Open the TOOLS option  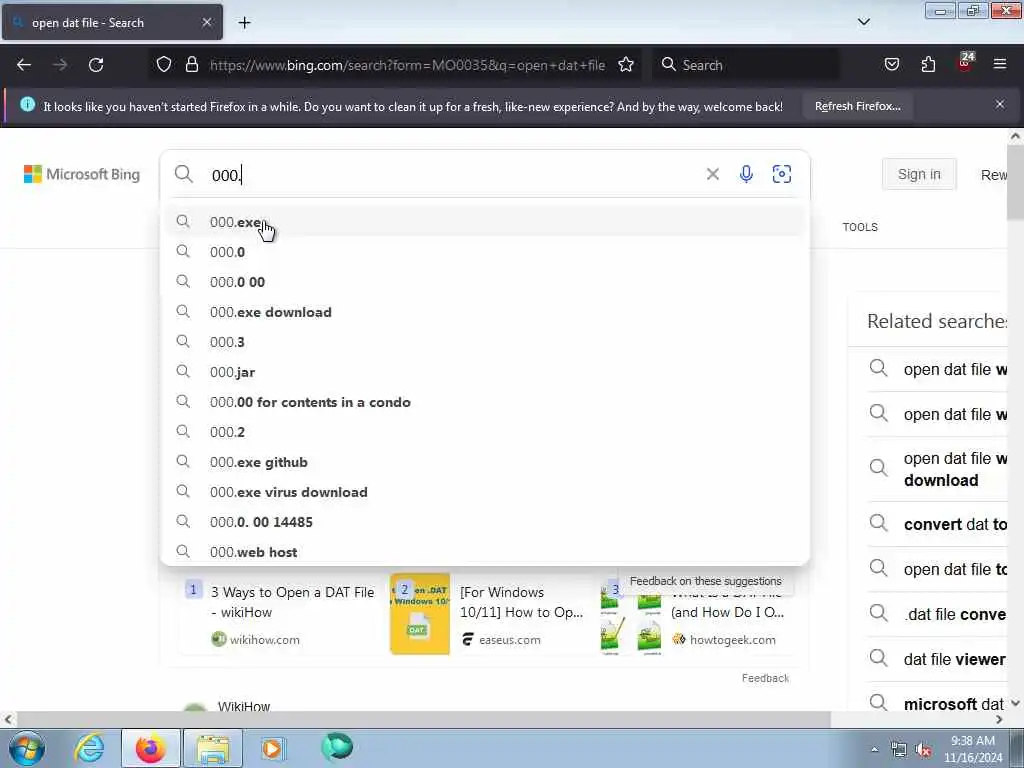860,227
